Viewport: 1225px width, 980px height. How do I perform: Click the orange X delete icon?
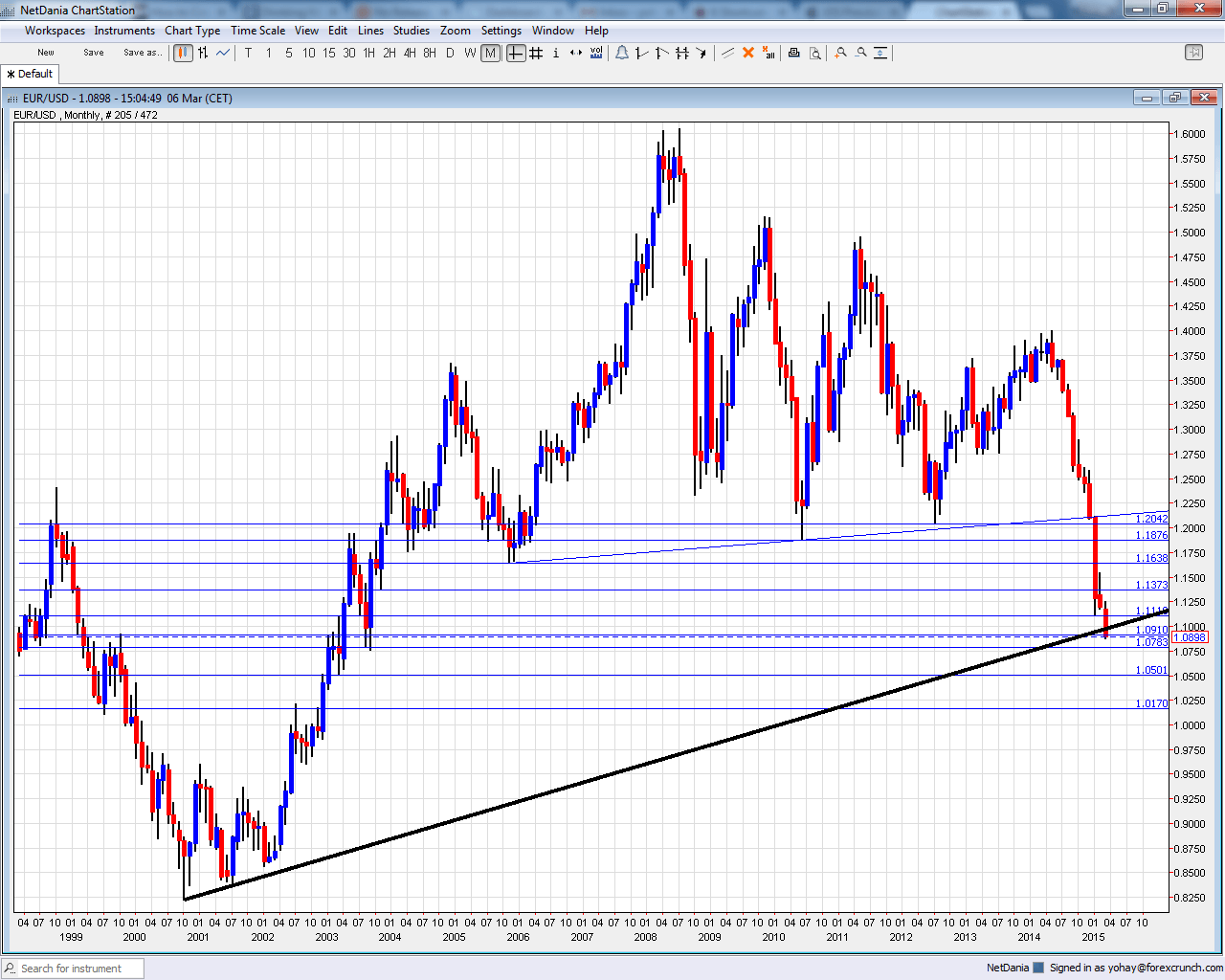pos(748,53)
